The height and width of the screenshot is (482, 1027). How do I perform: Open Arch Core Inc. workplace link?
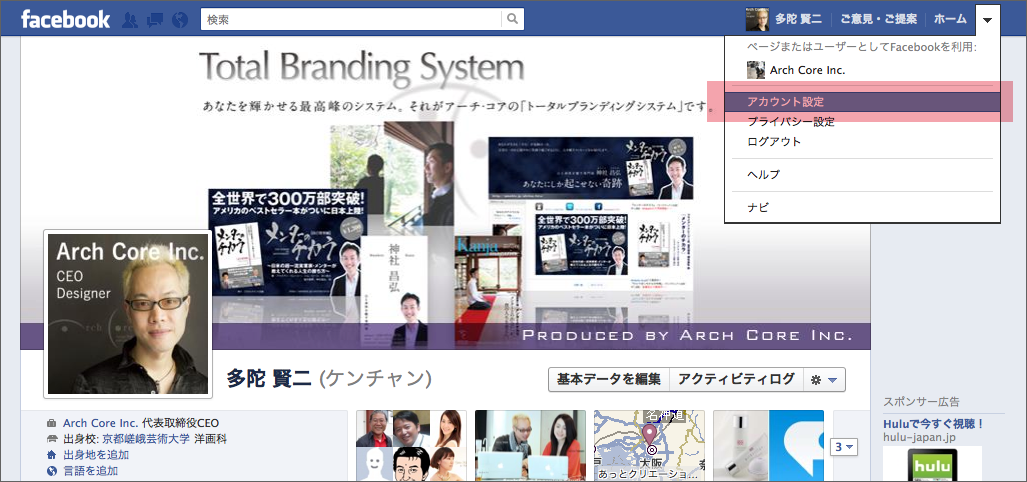coord(101,423)
